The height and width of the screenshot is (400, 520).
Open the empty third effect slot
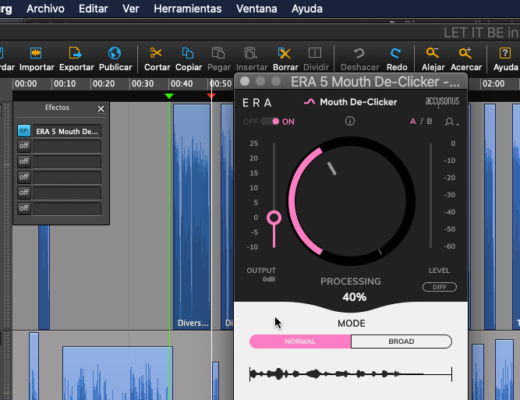pyautogui.click(x=67, y=161)
